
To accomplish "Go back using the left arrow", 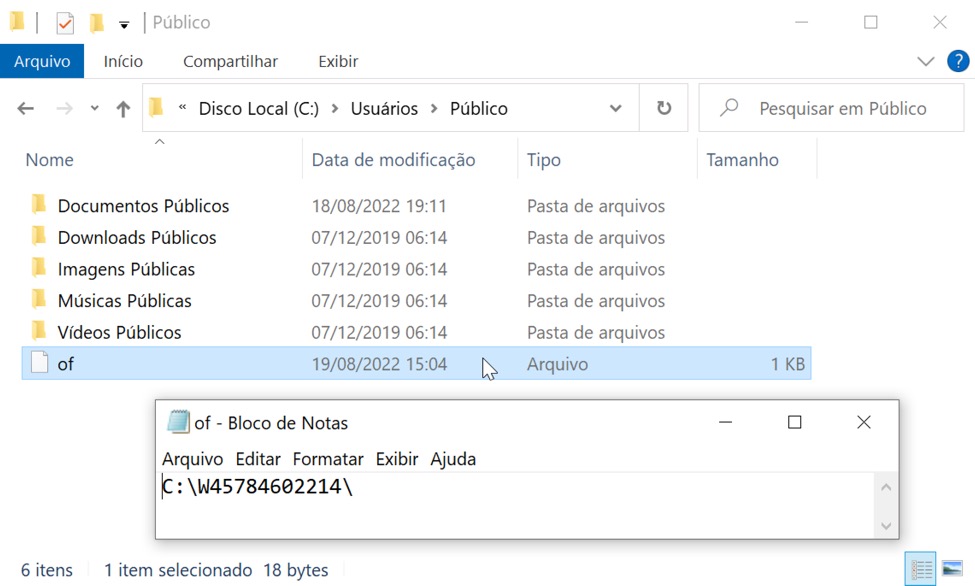I will (26, 109).
